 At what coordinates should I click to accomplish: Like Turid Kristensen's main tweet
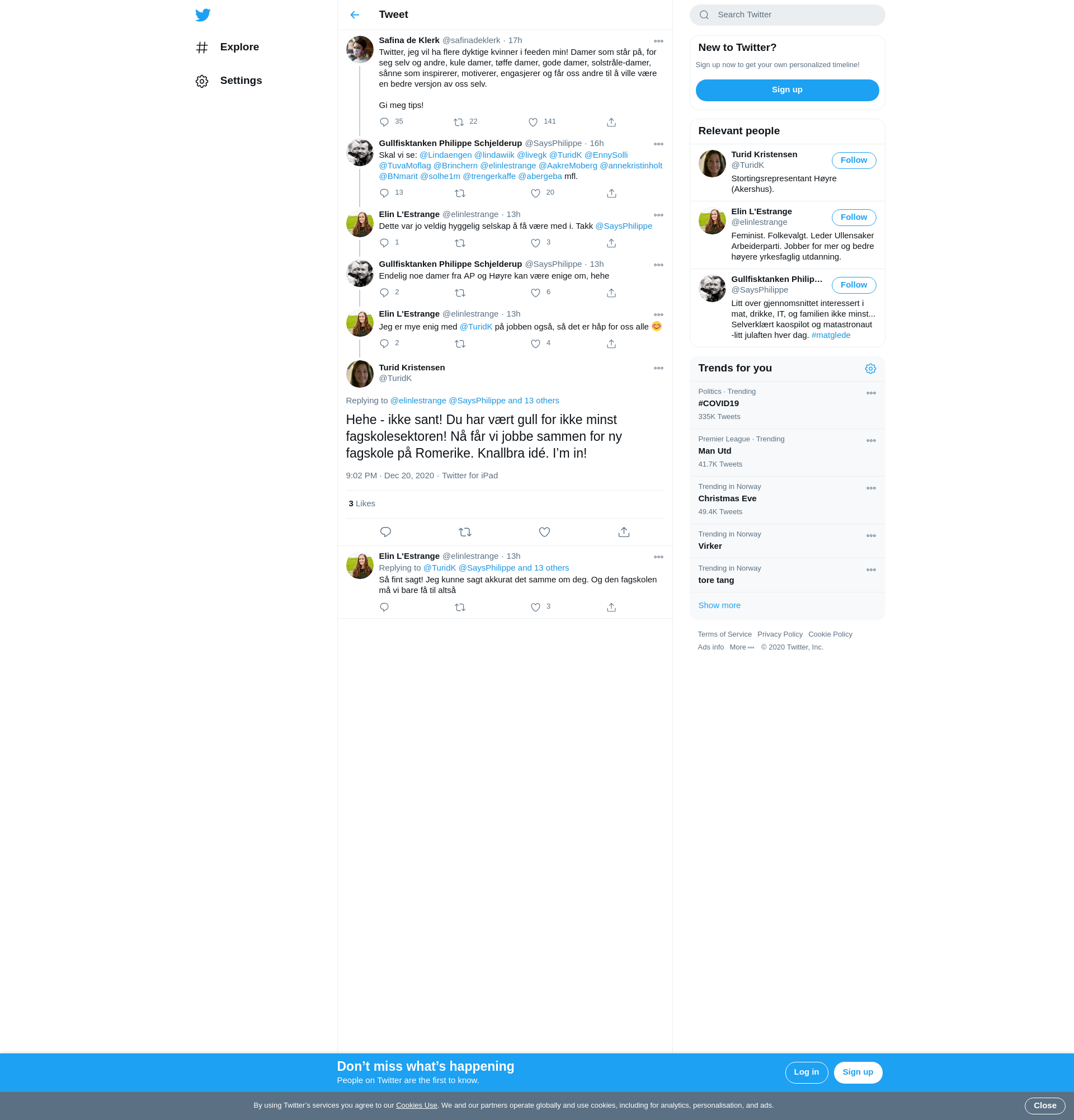pos(544,532)
